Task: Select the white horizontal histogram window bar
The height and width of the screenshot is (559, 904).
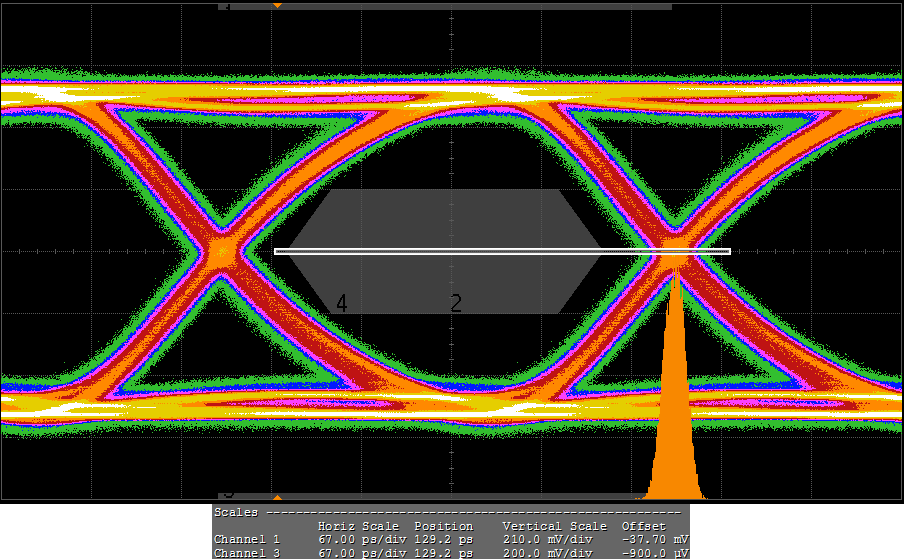Action: coord(502,251)
